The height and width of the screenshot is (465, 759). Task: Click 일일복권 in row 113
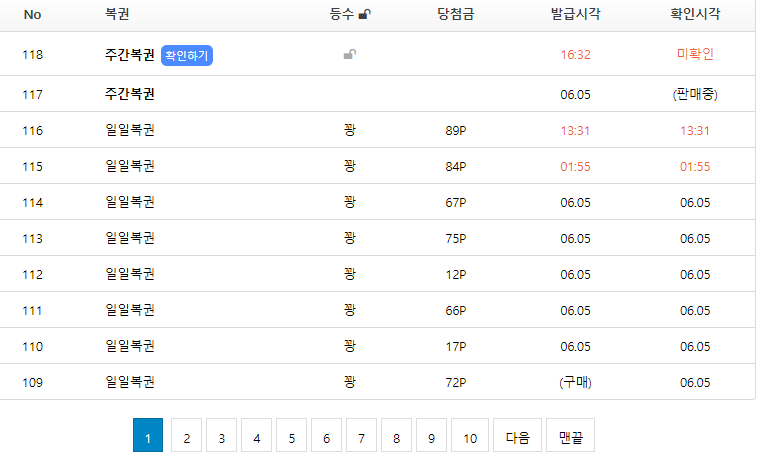tap(130, 239)
